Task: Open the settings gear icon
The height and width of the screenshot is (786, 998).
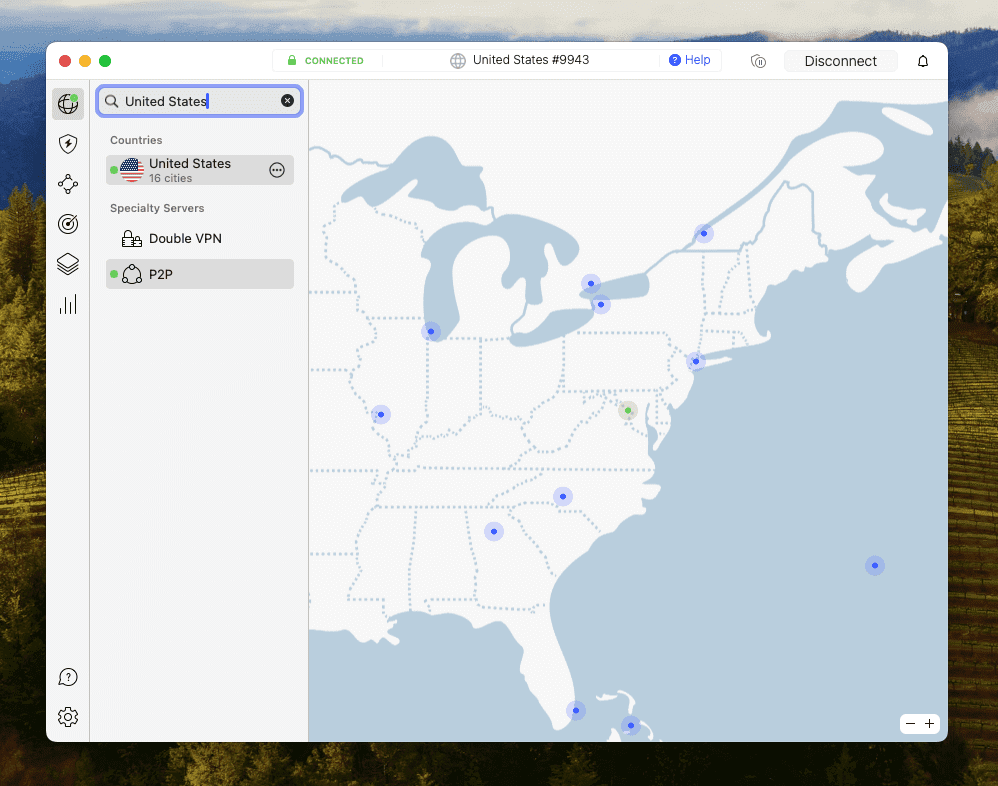Action: 68,717
